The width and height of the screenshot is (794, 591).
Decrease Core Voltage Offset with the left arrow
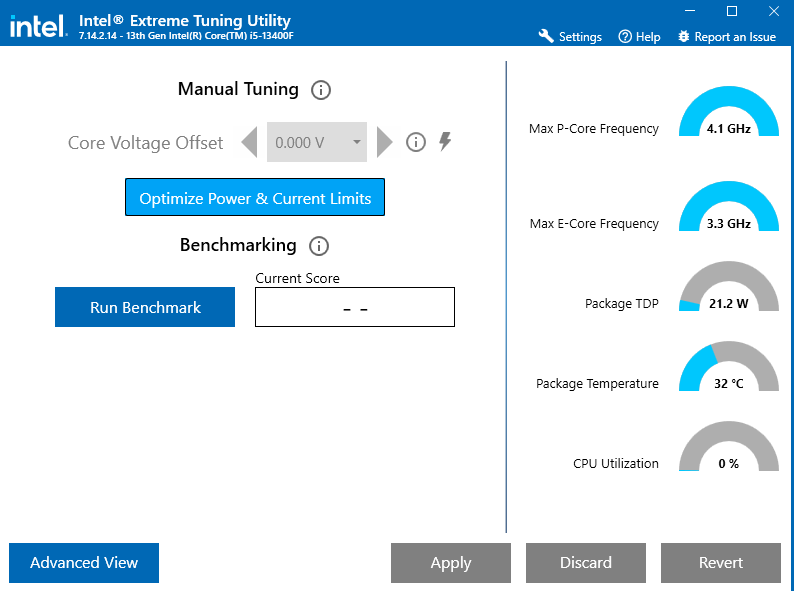[x=249, y=142]
